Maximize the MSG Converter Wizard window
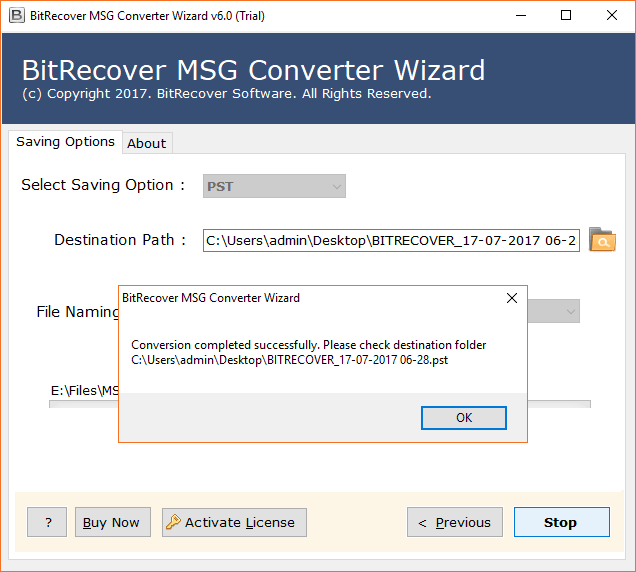636x572 pixels. 566,15
